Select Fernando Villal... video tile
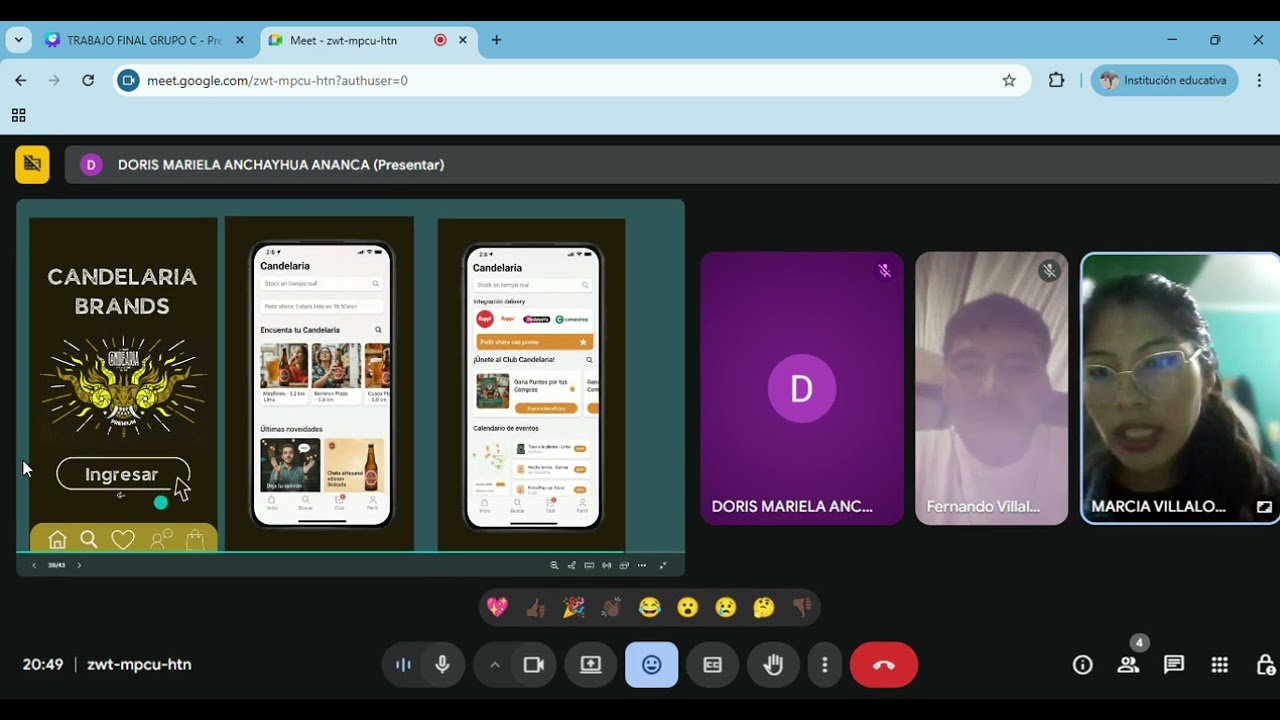This screenshot has height=720, width=1280. click(992, 388)
